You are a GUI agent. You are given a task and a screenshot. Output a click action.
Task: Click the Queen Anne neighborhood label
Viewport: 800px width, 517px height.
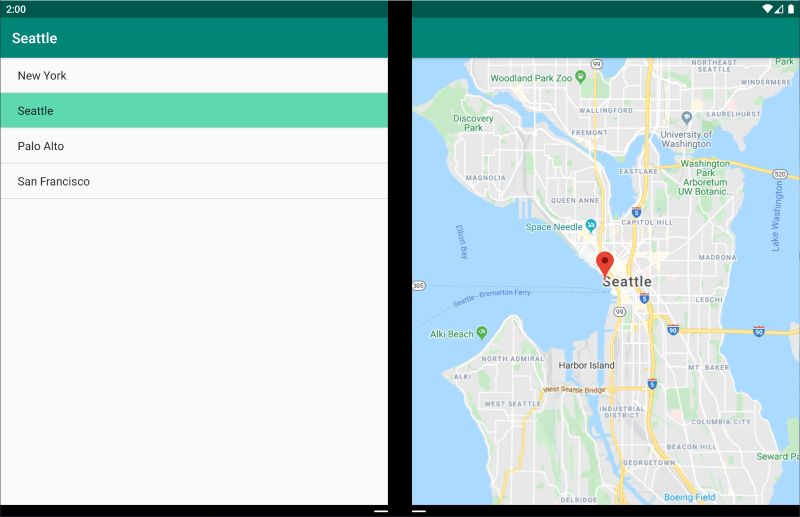coord(575,201)
